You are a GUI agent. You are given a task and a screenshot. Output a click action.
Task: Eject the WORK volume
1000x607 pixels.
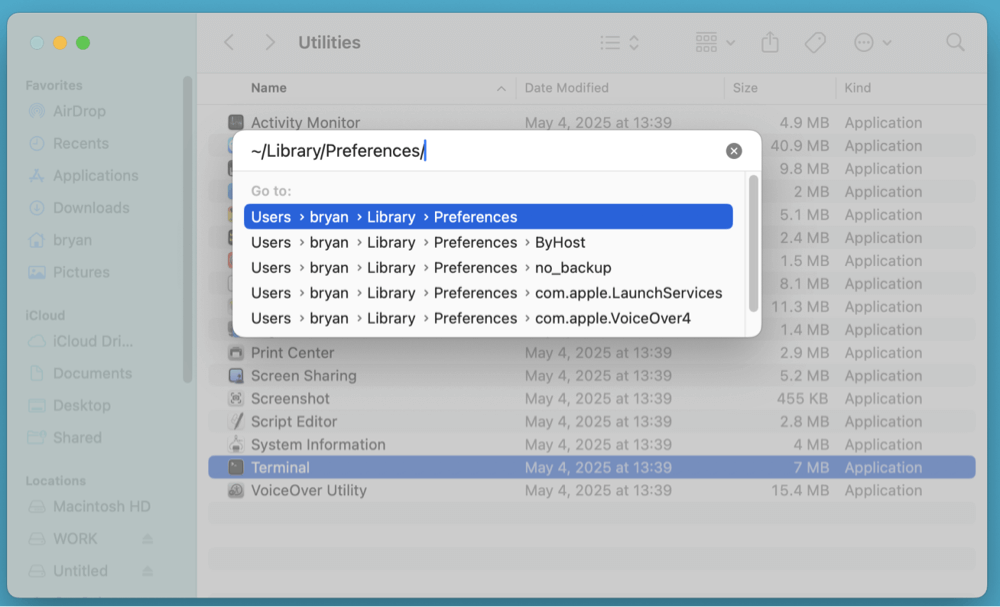pos(148,539)
